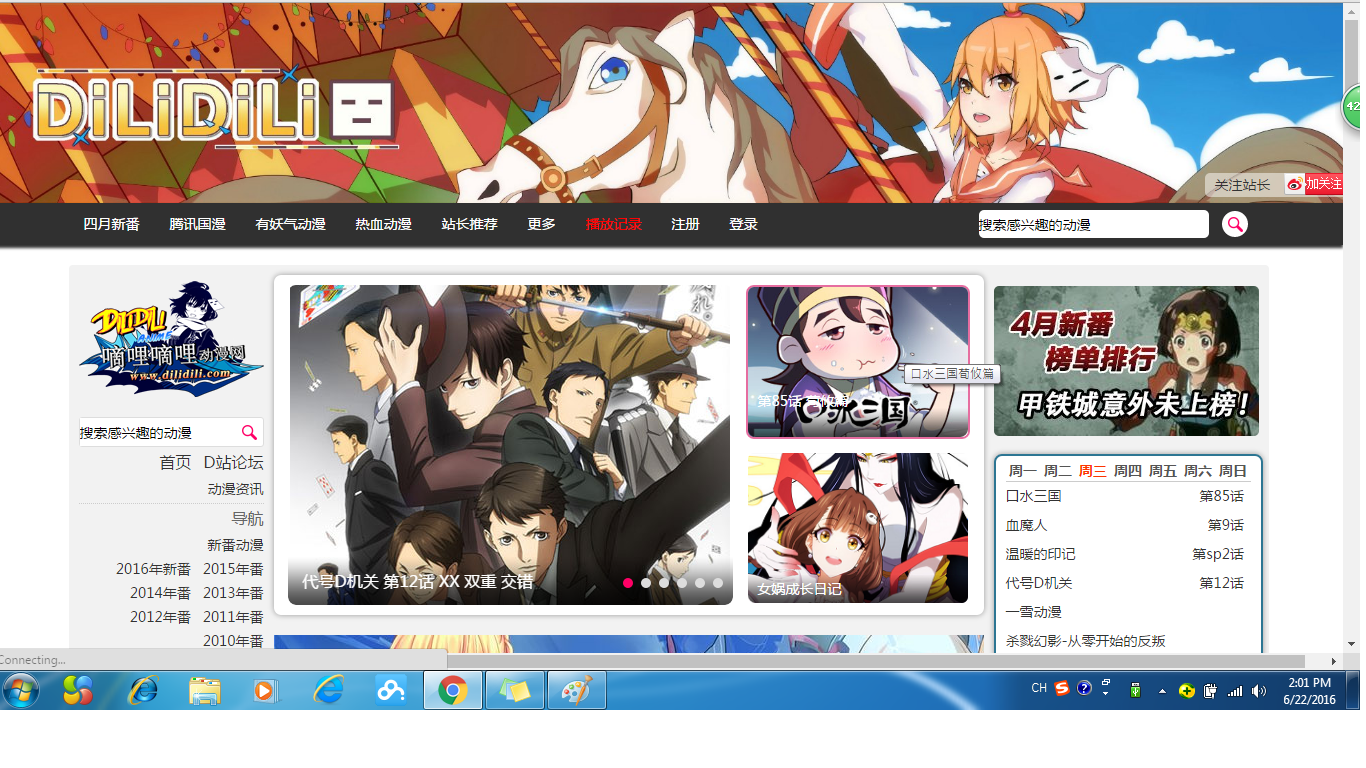Click the colorful balls taskbar icon

pyautogui.click(x=78, y=690)
